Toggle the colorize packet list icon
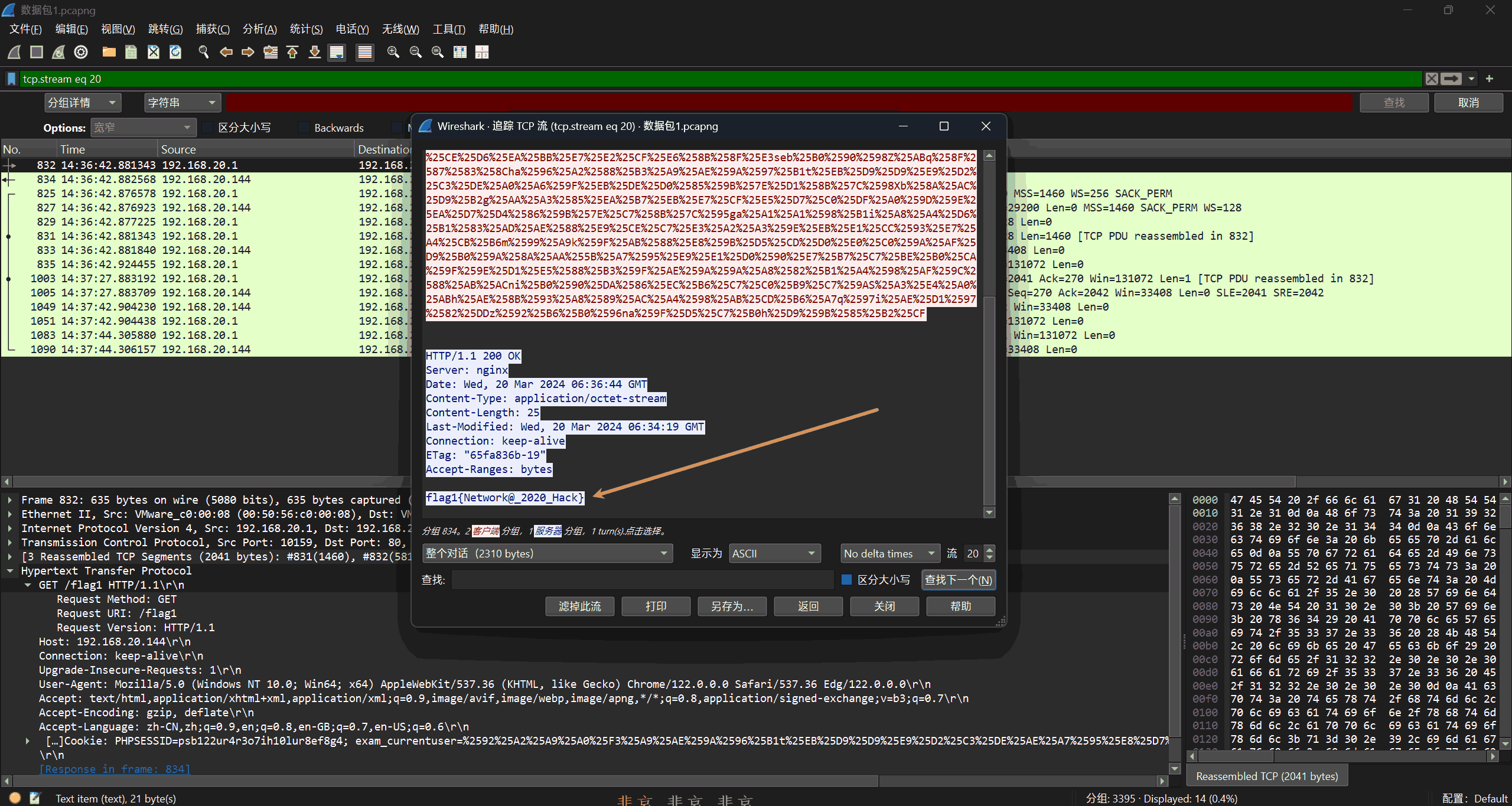Screen dimensions: 1512x806 coord(365,52)
